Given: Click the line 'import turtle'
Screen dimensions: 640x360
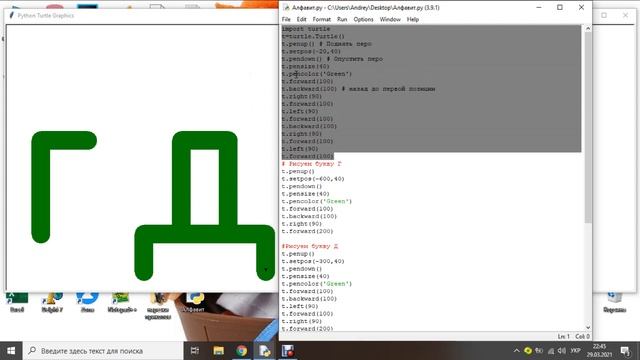Looking at the screenshot, I should point(306,29).
